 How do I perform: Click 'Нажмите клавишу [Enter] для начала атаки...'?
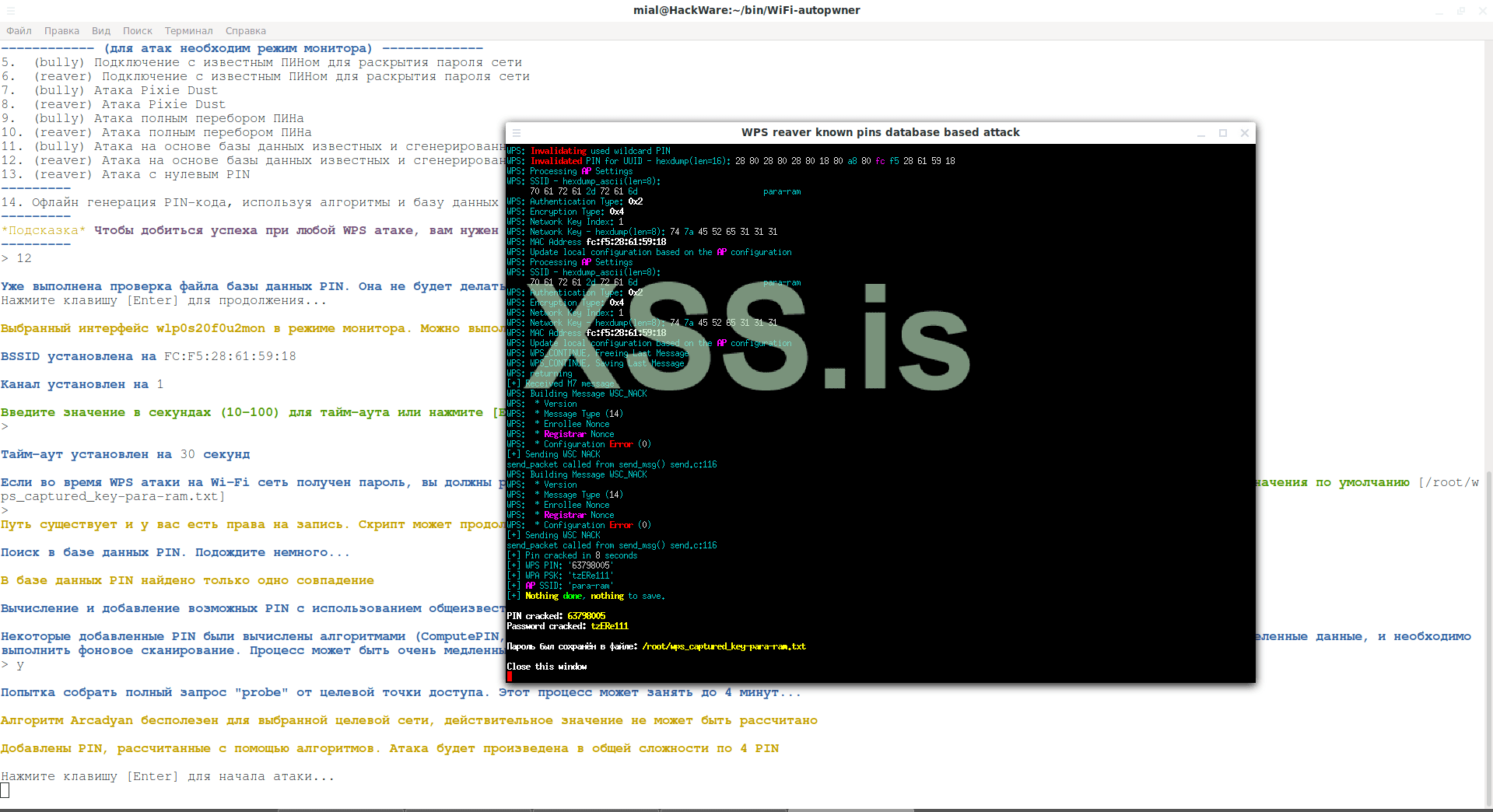click(168, 777)
